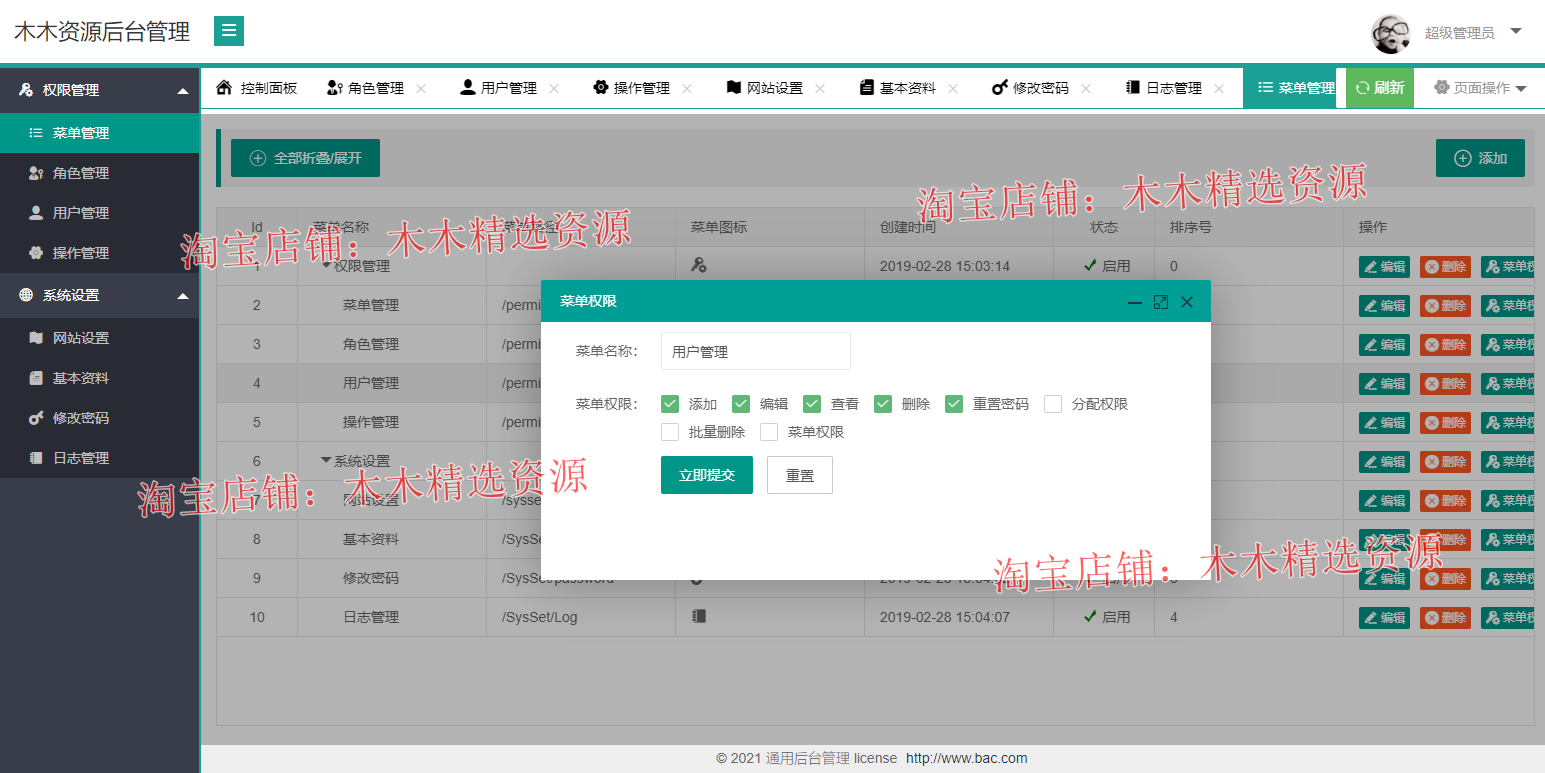Select 菜单管理 in the sidebar
The height and width of the screenshot is (773, 1545).
100,133
